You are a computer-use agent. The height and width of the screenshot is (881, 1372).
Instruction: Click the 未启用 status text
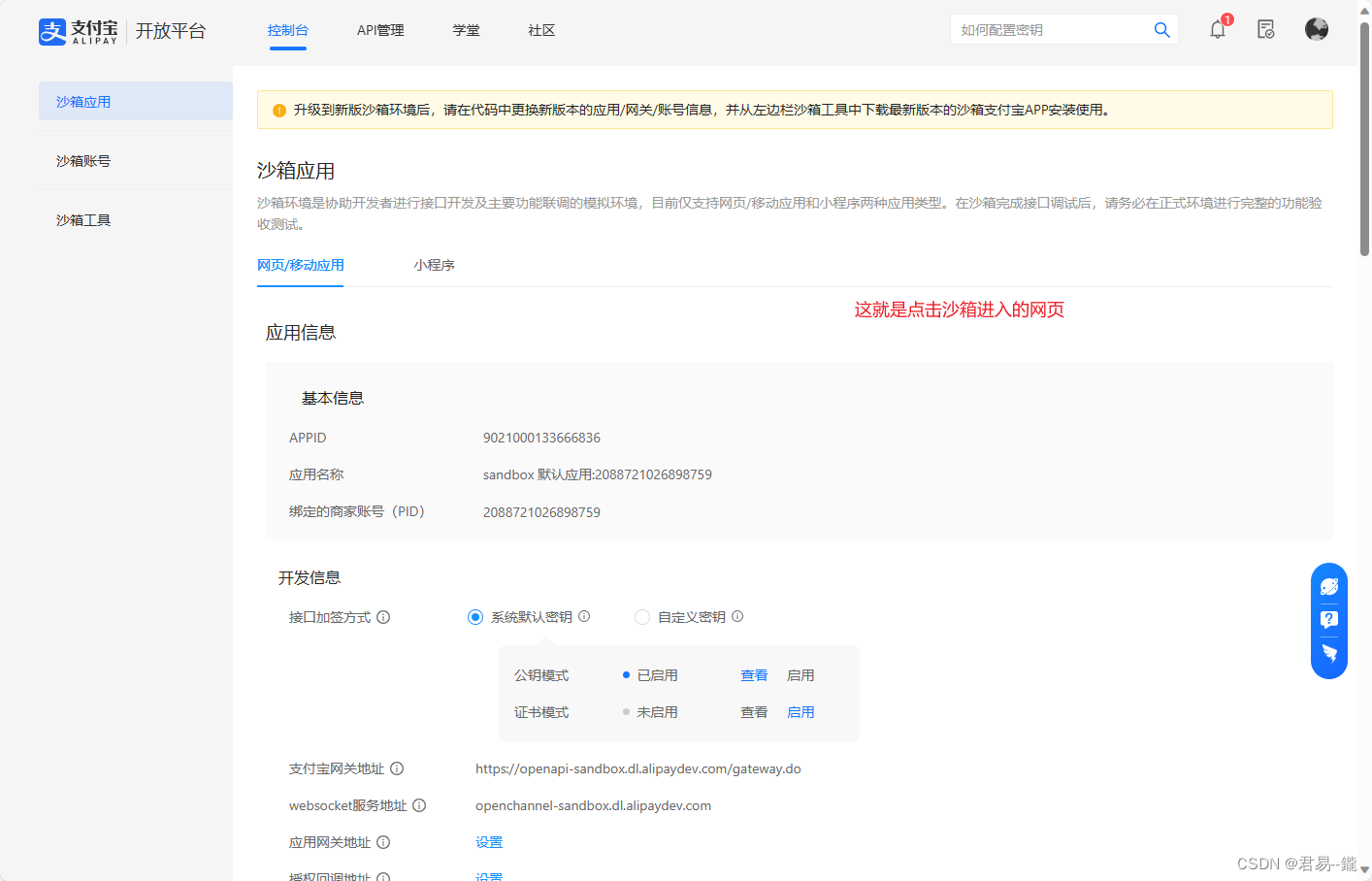pos(657,712)
